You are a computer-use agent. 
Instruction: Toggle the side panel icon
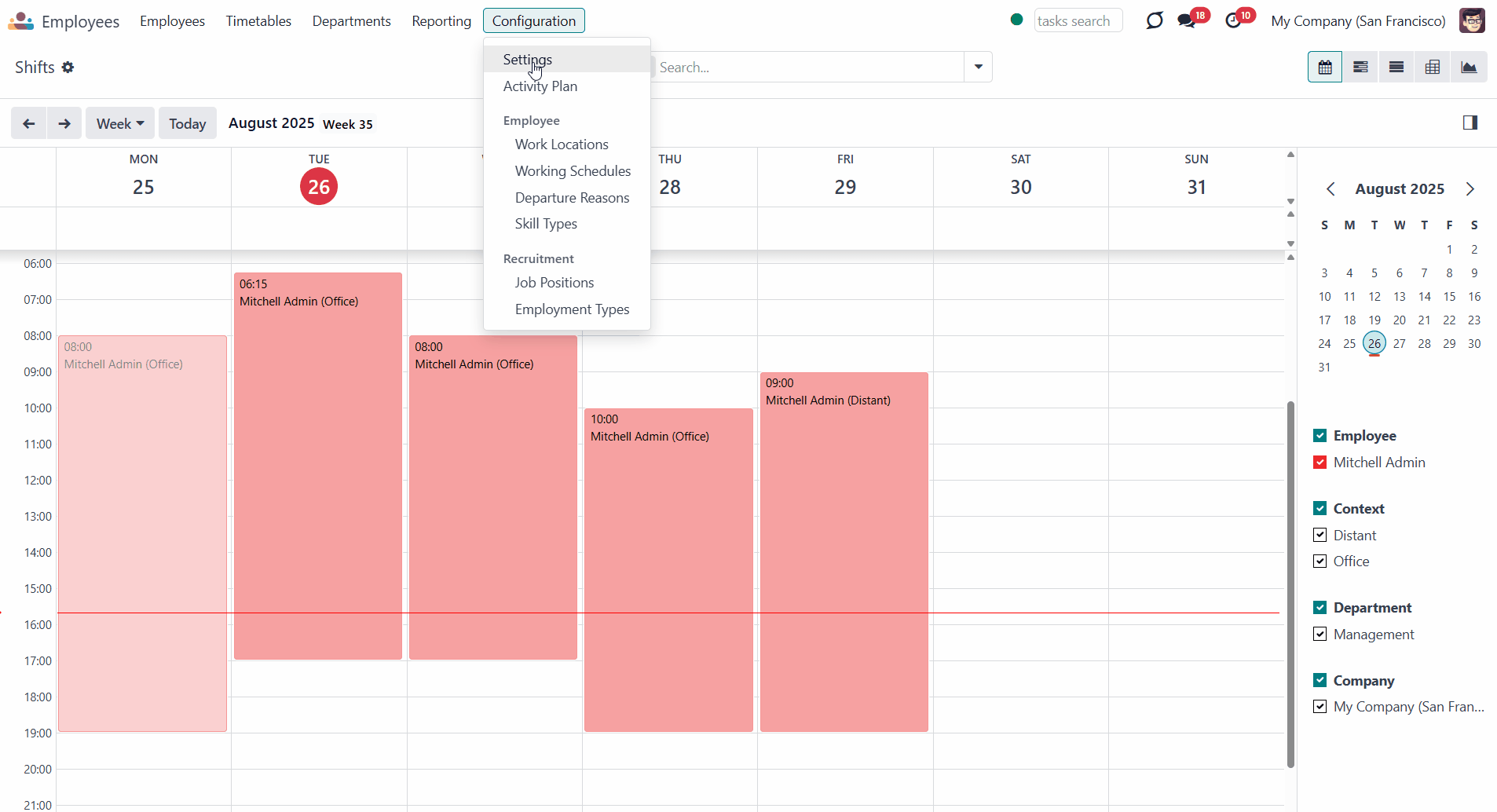[1470, 123]
